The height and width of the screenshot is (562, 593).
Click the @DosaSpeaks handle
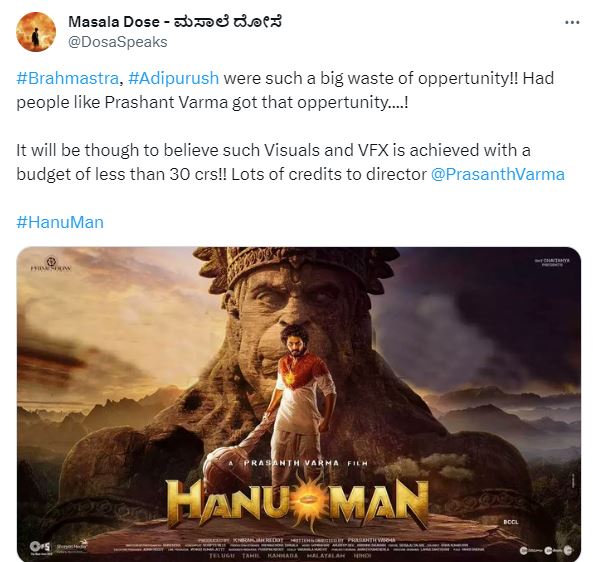point(118,42)
